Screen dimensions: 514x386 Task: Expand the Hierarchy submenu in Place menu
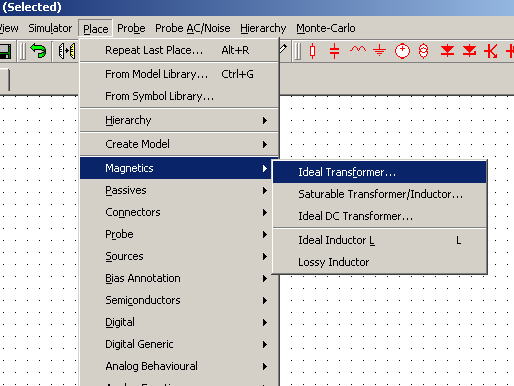coord(179,120)
